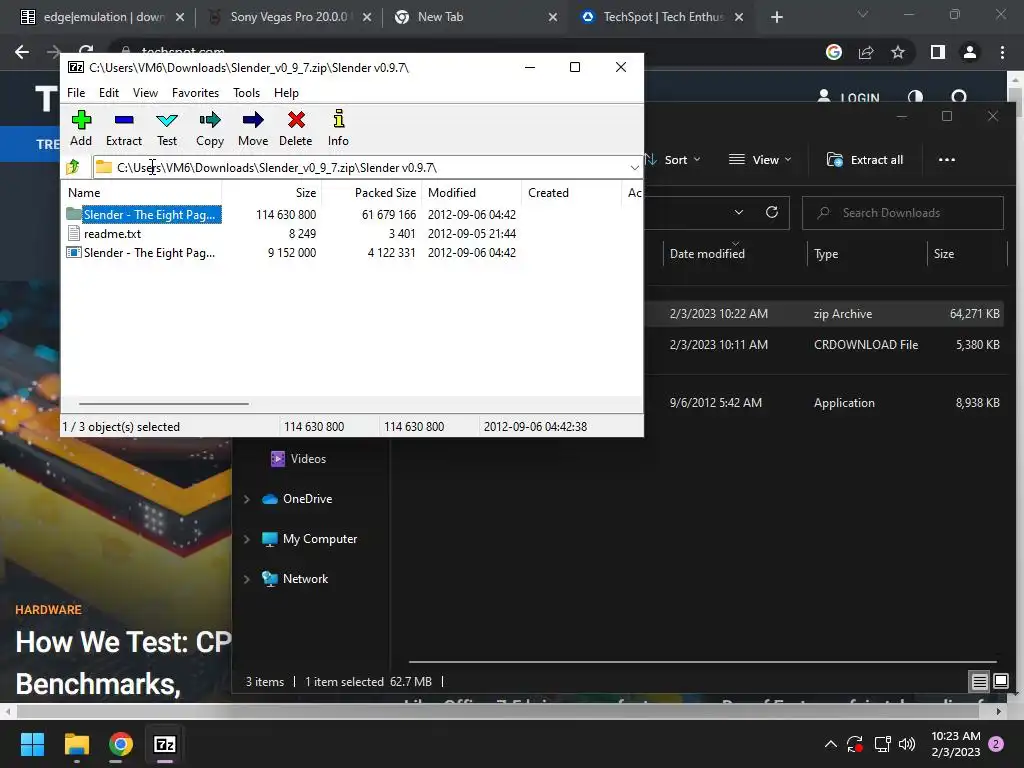
Task: Expand the Network tree node
Action: 247,579
